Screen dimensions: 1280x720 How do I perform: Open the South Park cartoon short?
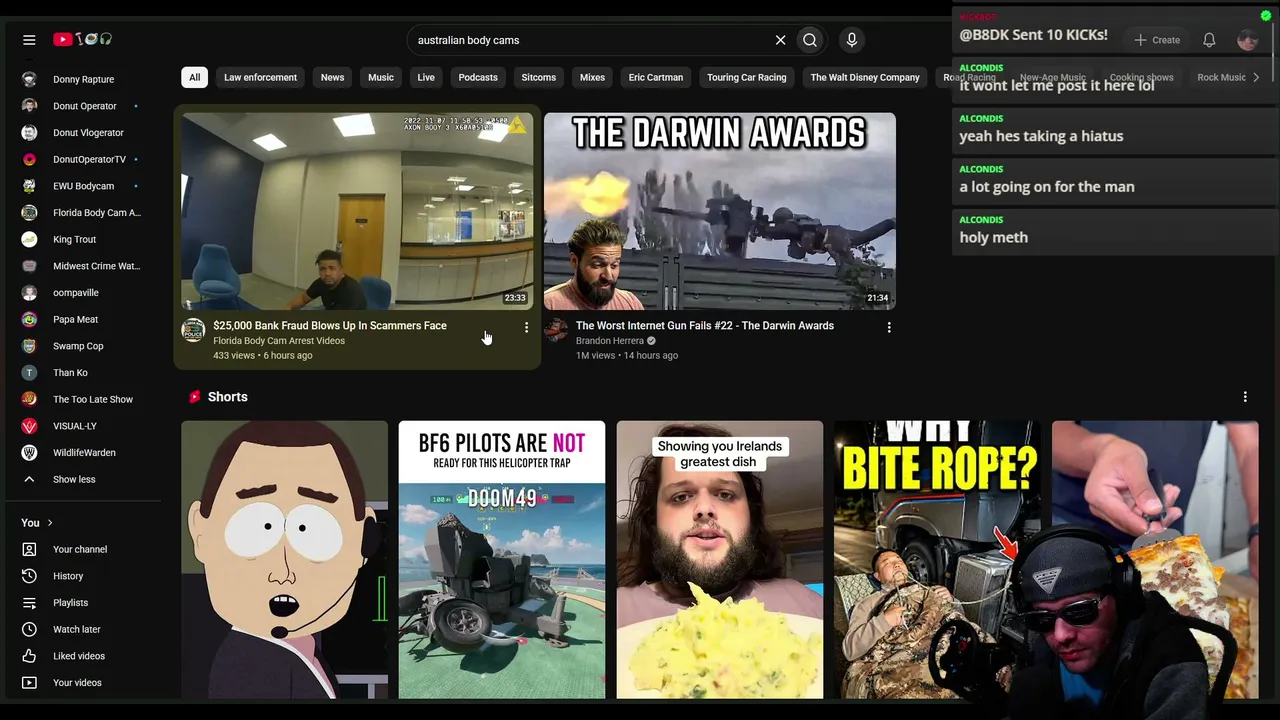(284, 559)
